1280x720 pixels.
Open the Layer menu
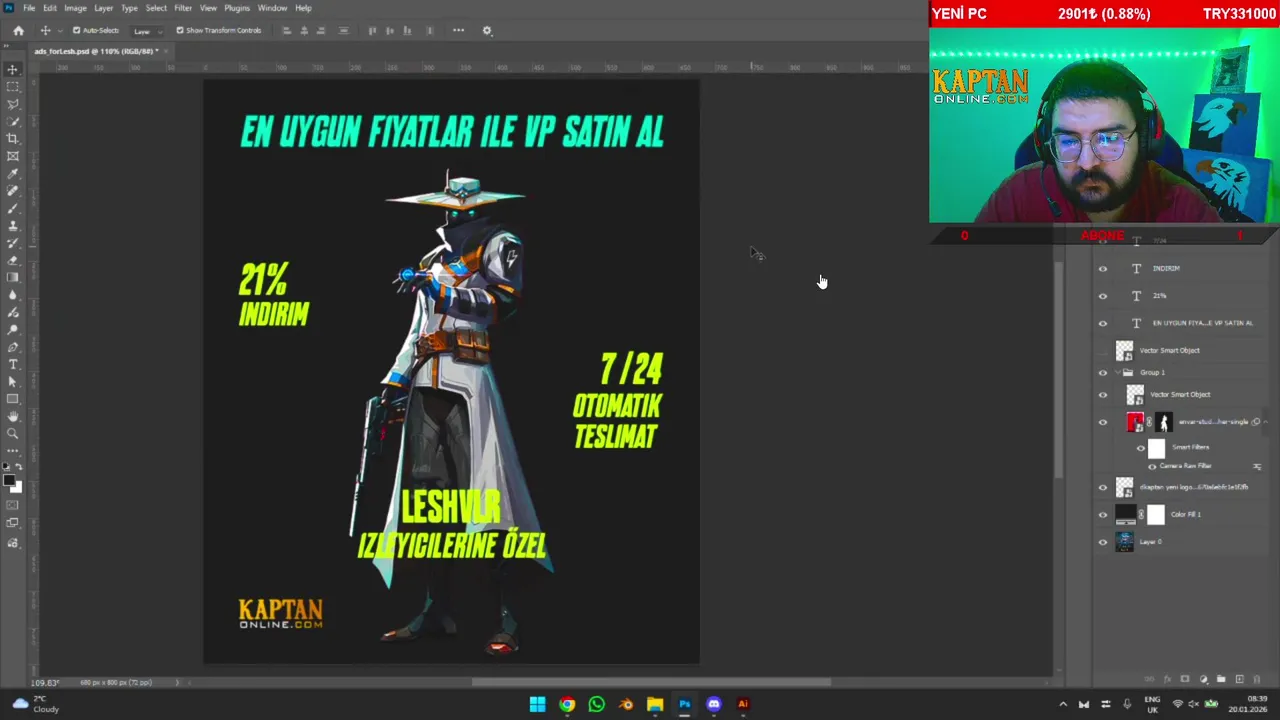(103, 8)
